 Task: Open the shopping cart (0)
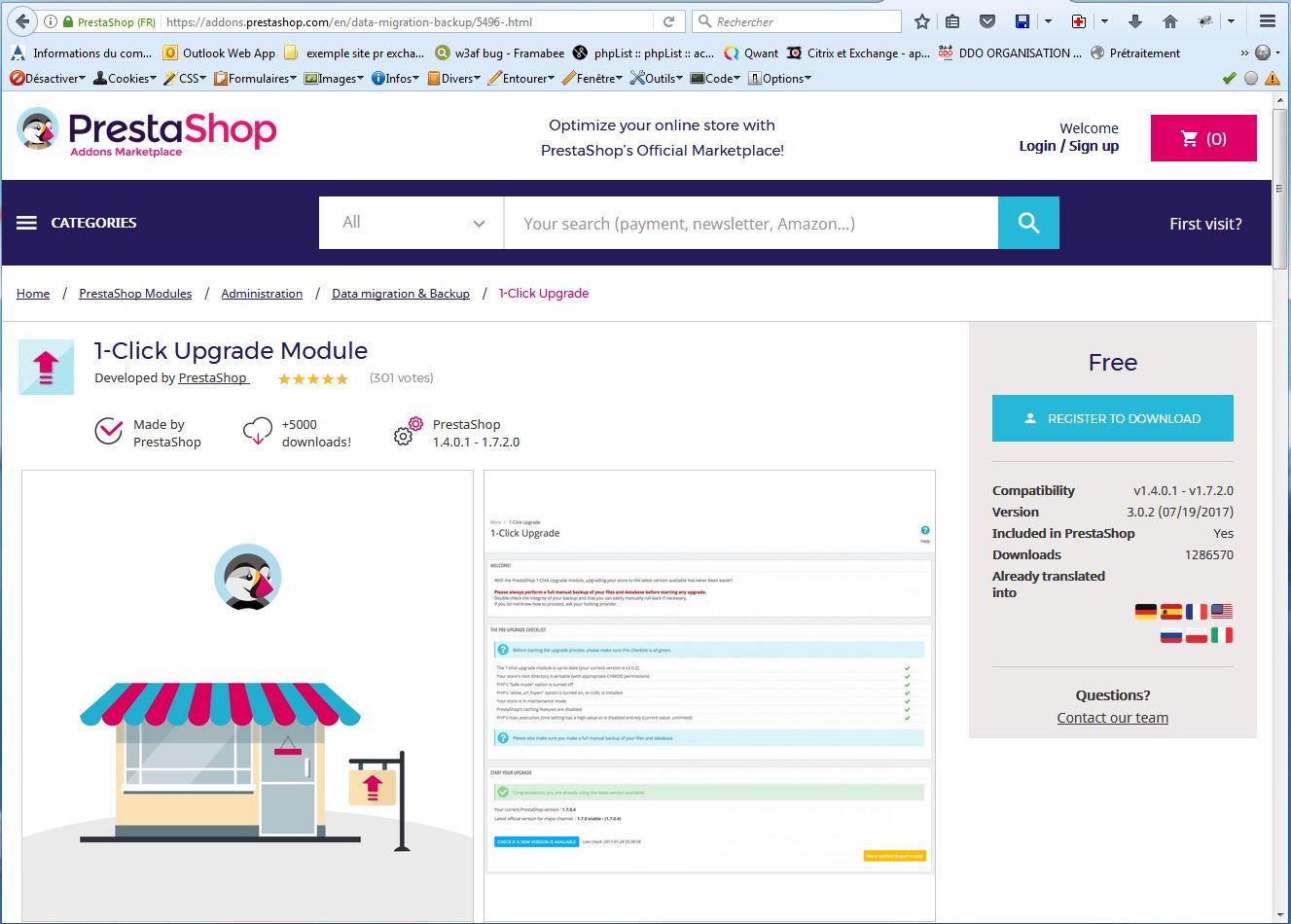click(x=1203, y=139)
